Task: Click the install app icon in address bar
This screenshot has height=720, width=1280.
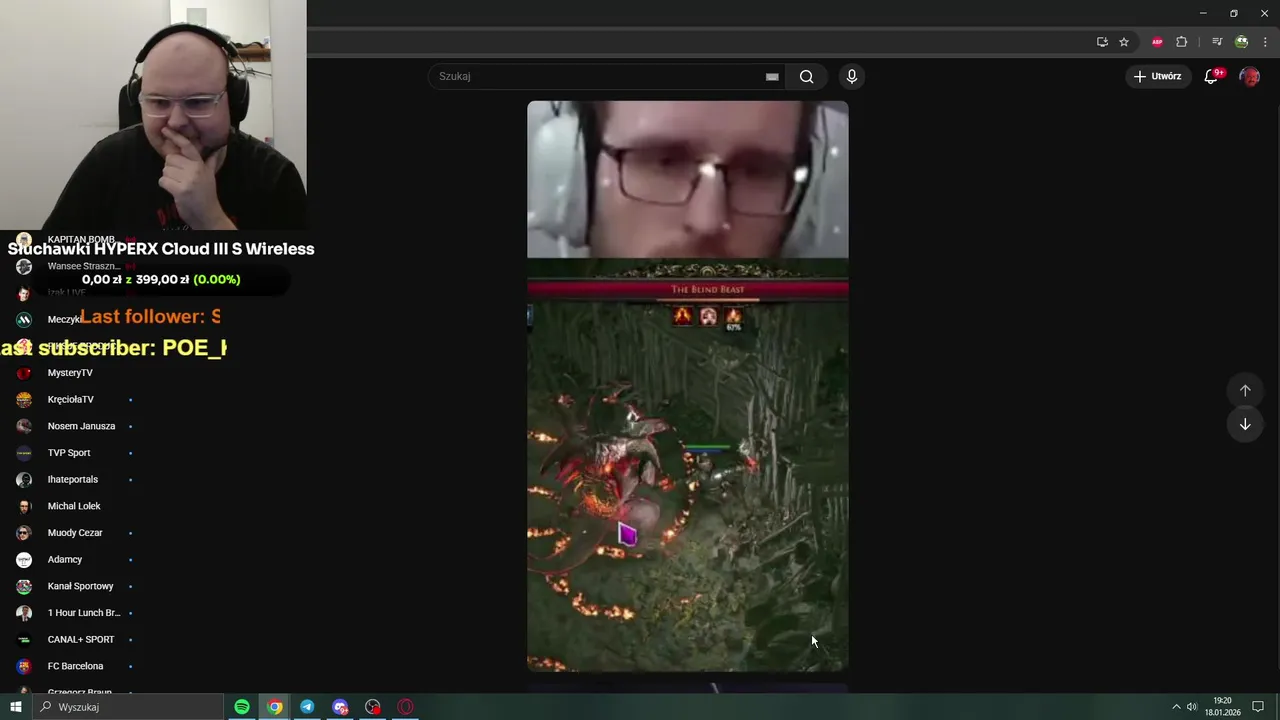Action: coord(1102,42)
